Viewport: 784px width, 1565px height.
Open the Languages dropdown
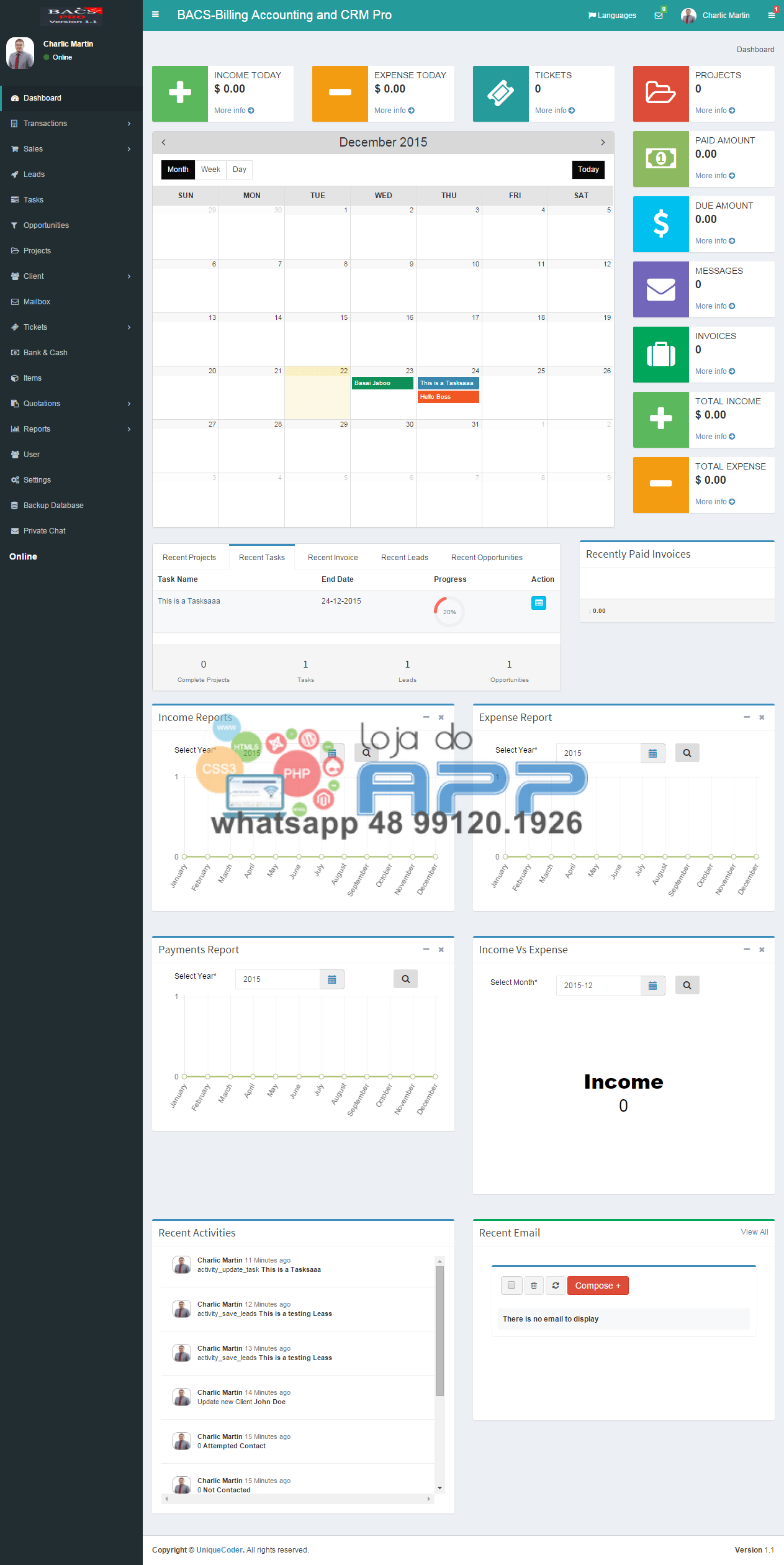pos(612,16)
